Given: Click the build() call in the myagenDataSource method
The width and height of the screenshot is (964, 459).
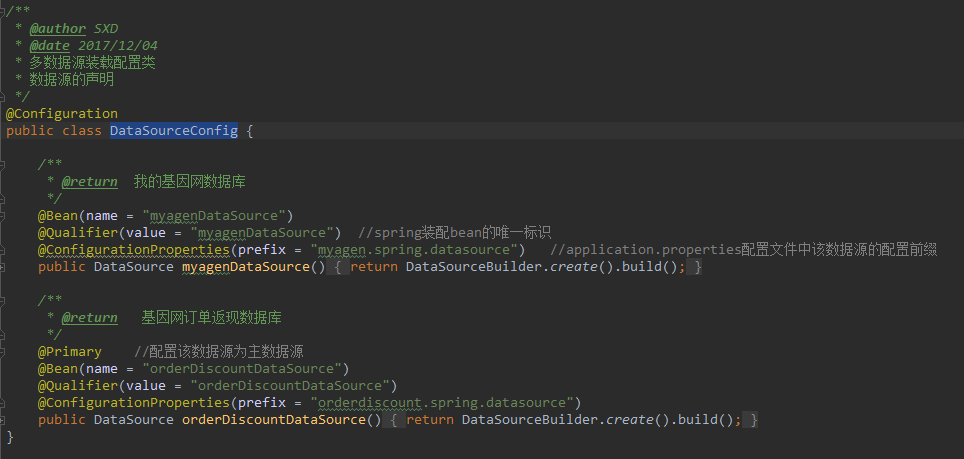Looking at the screenshot, I should click(649, 267).
